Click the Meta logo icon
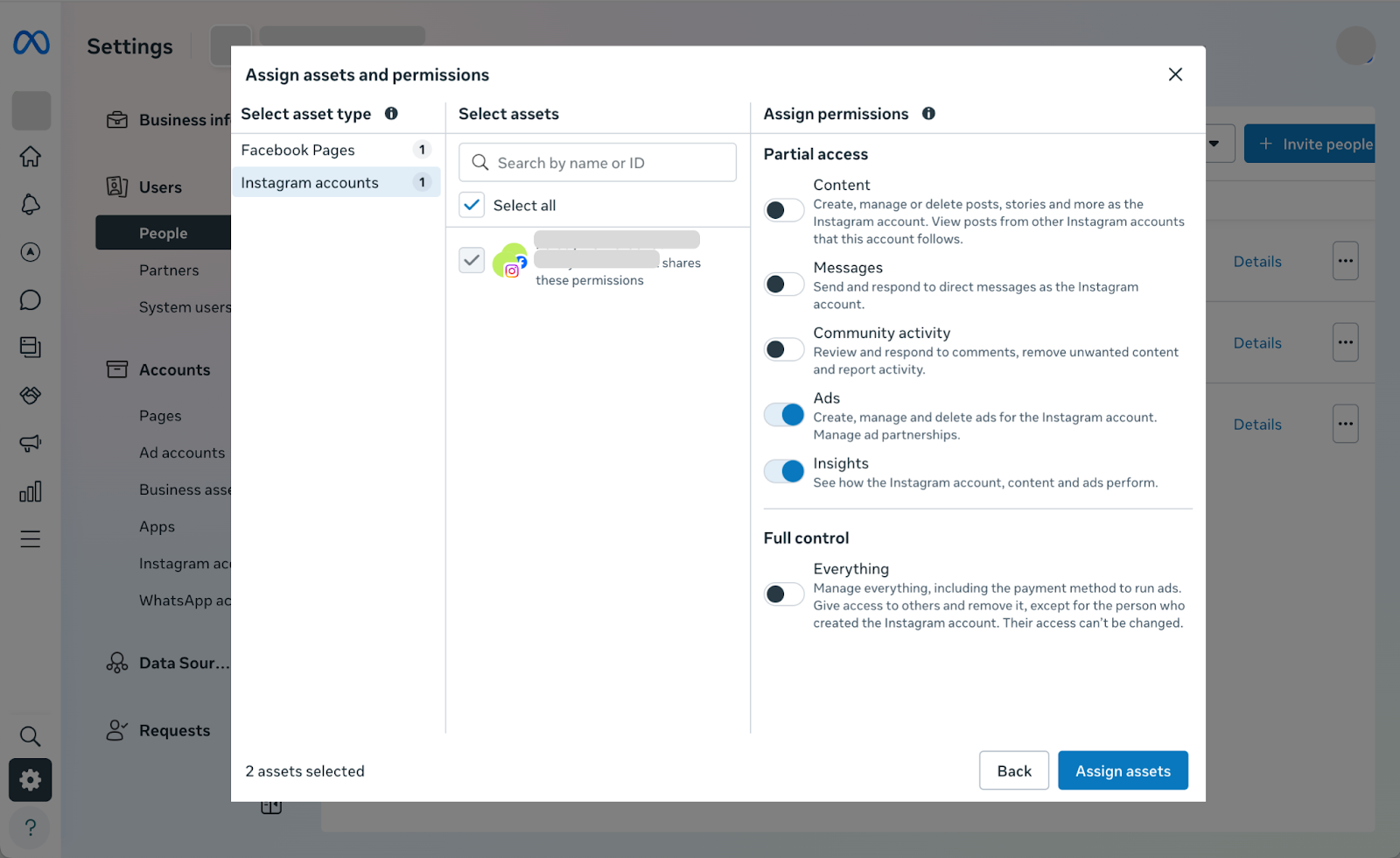 point(31,42)
